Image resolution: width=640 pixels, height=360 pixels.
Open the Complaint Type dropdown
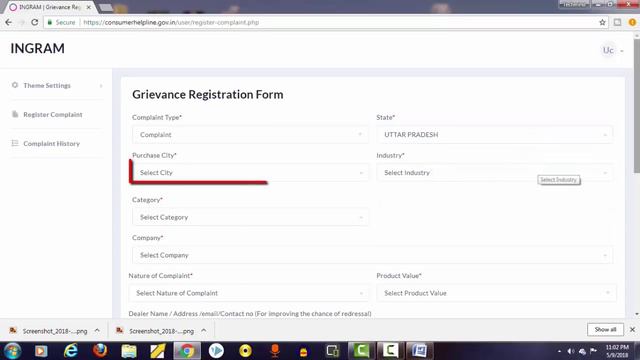coord(250,135)
